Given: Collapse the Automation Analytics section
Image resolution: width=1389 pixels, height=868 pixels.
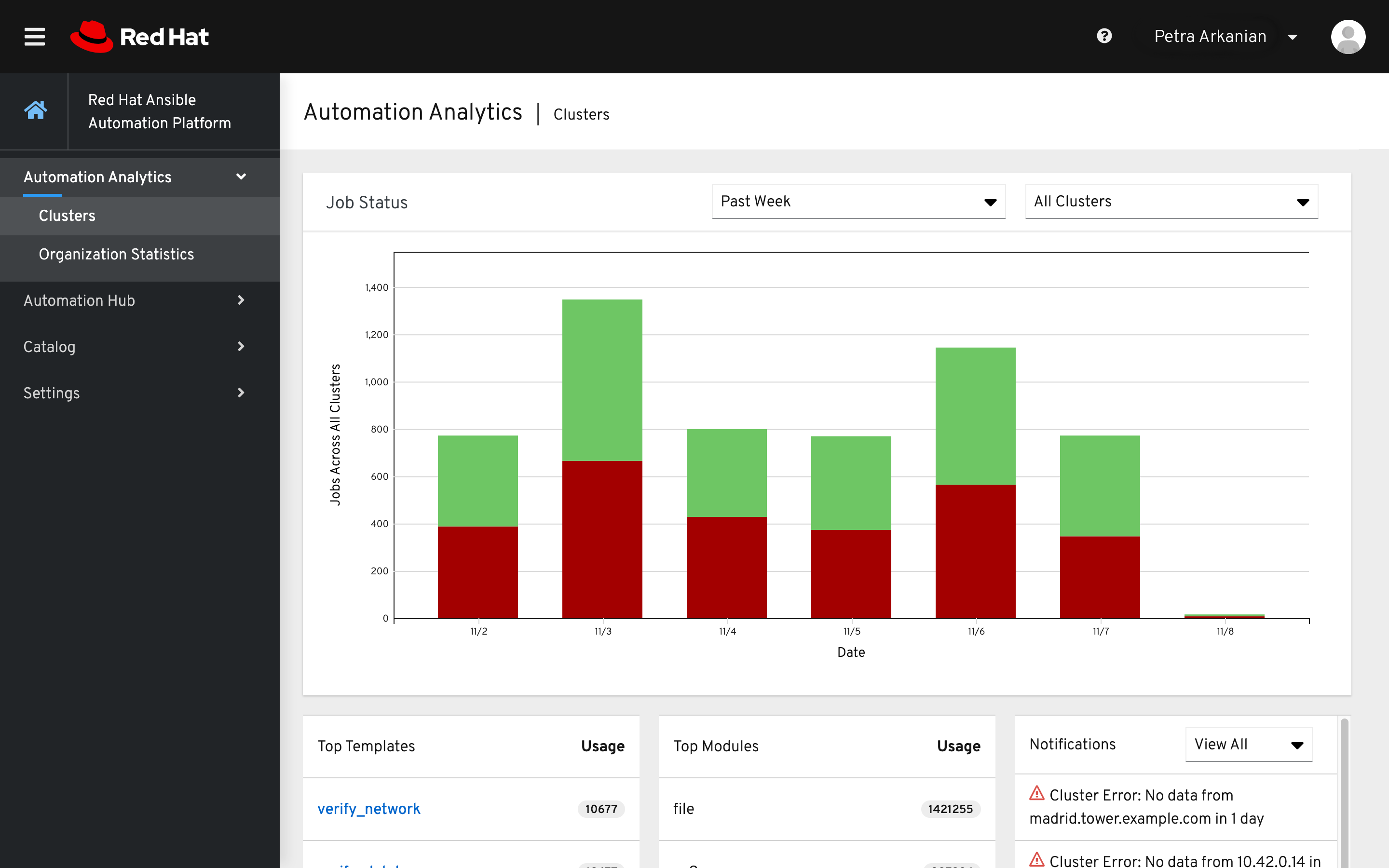Looking at the screenshot, I should (x=139, y=177).
